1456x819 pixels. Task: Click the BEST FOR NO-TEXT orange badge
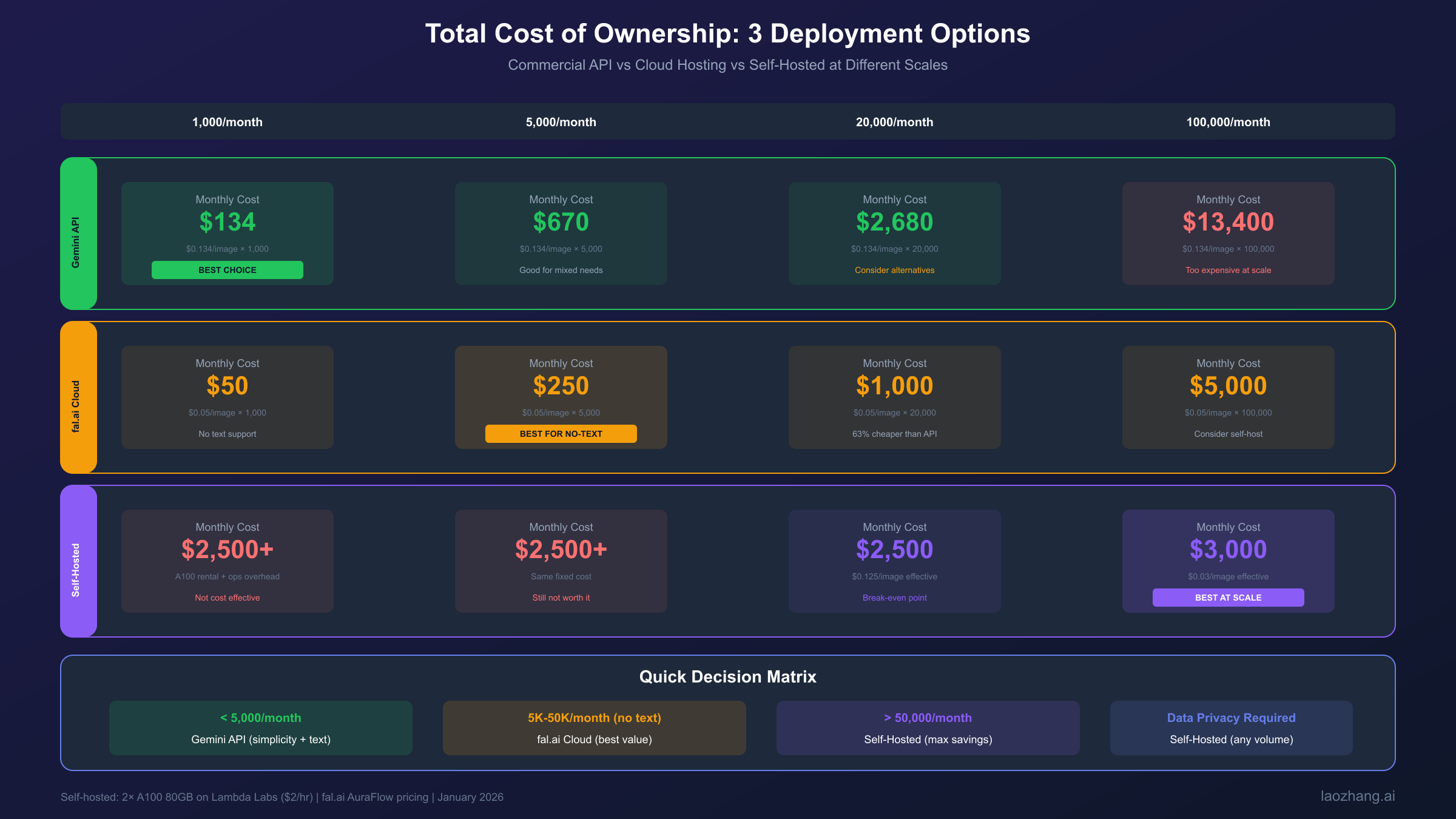(561, 434)
